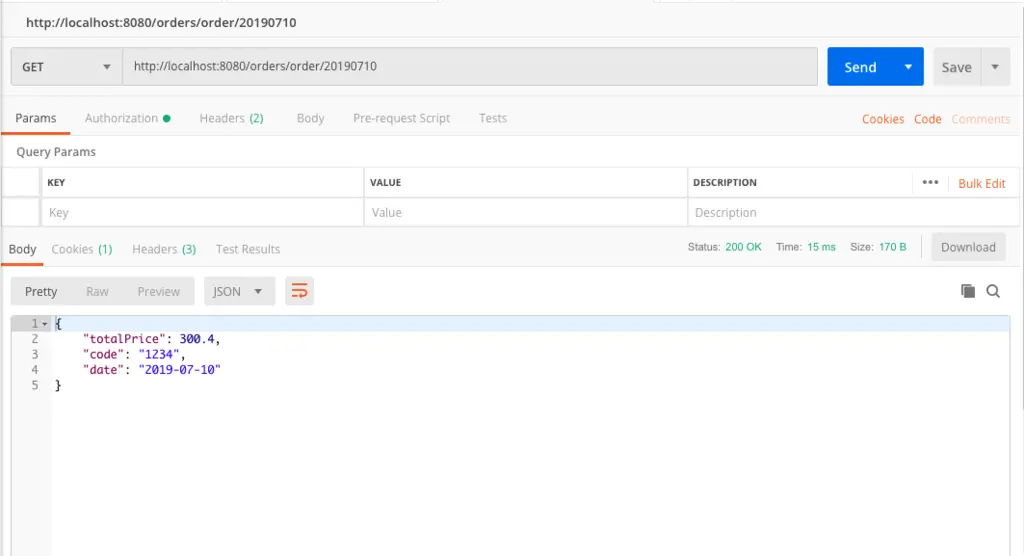Click the Save button
Viewport: 1024px width, 556px height.
[x=957, y=67]
